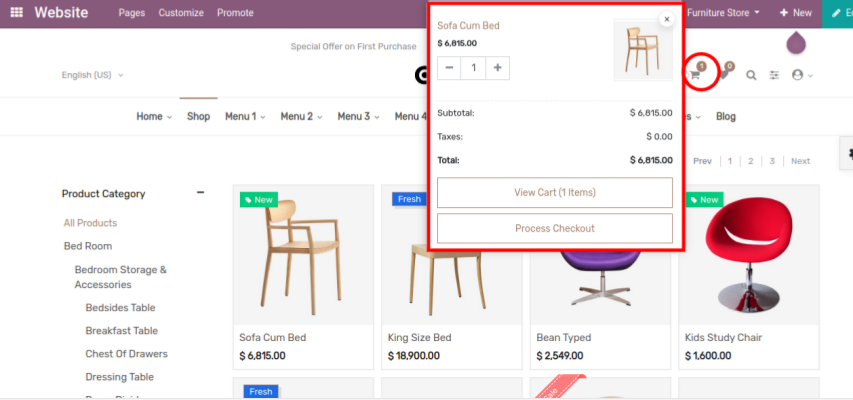
Task: Go to the Shop tab
Action: click(198, 117)
